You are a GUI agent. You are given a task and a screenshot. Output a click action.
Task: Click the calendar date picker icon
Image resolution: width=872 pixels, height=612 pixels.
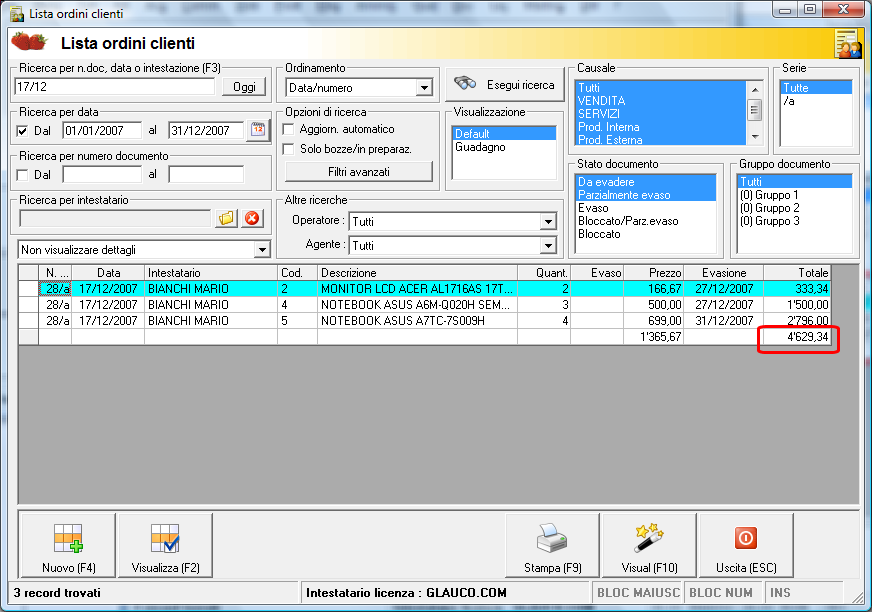click(x=258, y=130)
